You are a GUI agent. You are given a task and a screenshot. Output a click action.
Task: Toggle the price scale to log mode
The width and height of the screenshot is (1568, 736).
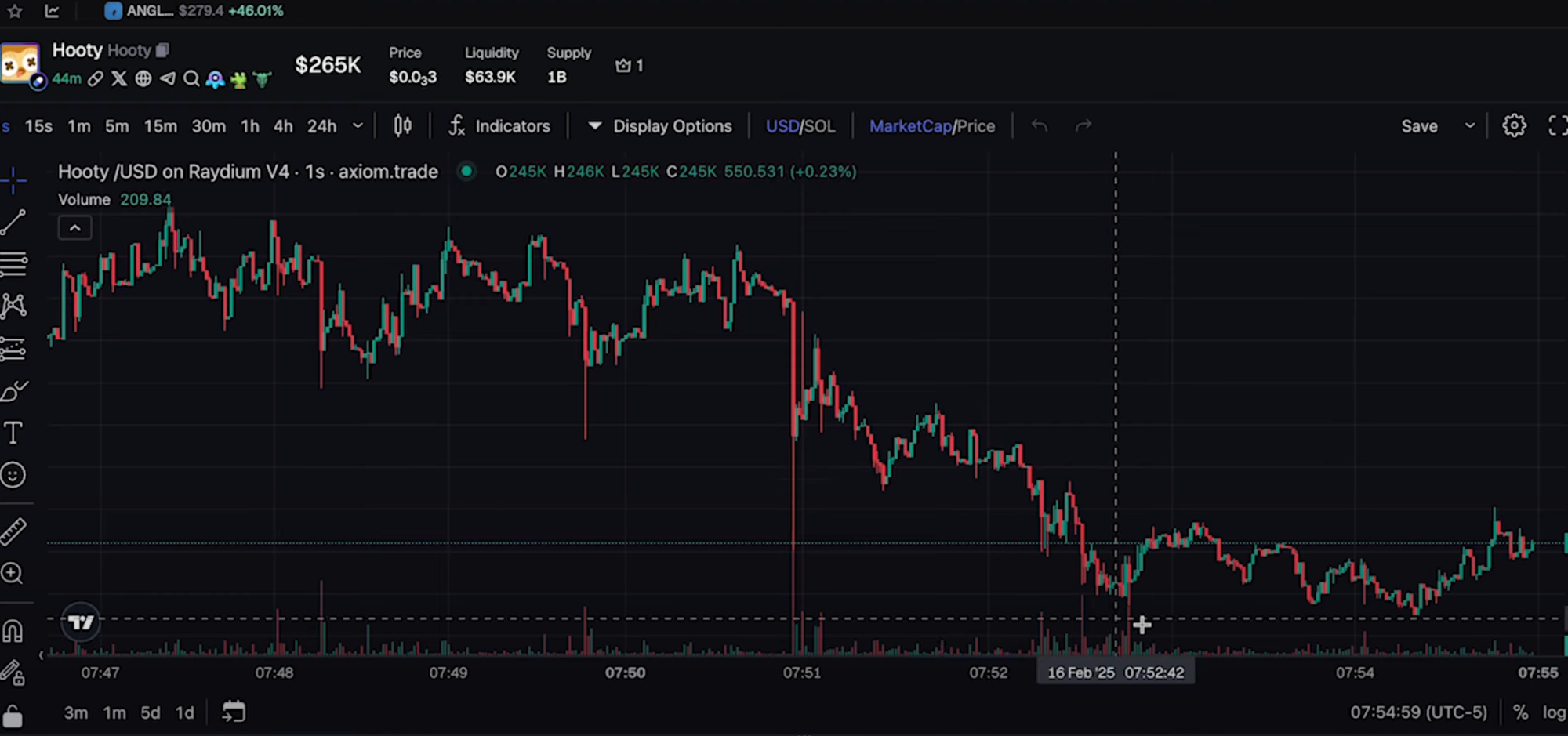tap(1555, 712)
